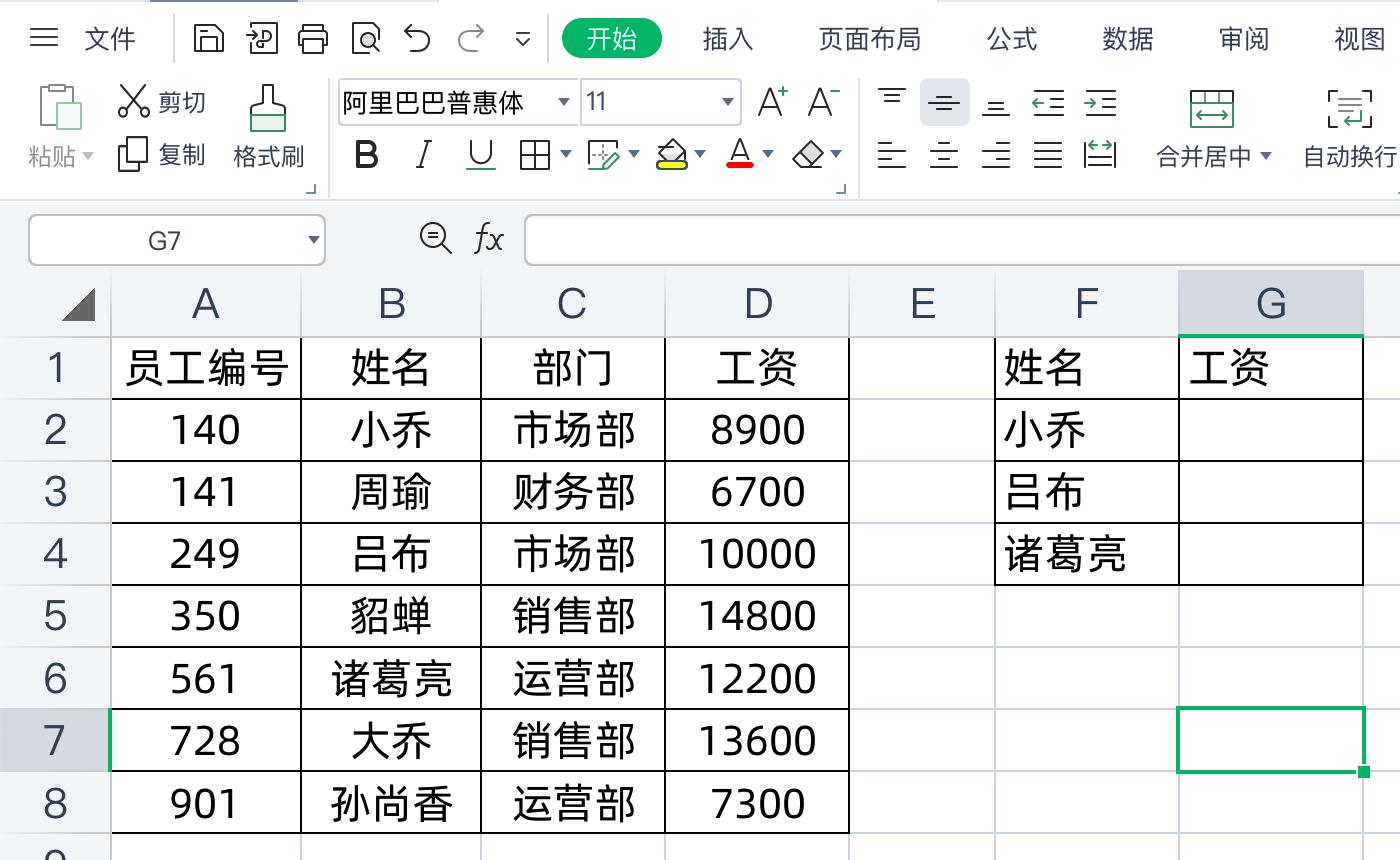Click the formula bar input field
Viewport: 1400px width, 860px height.
click(x=900, y=239)
